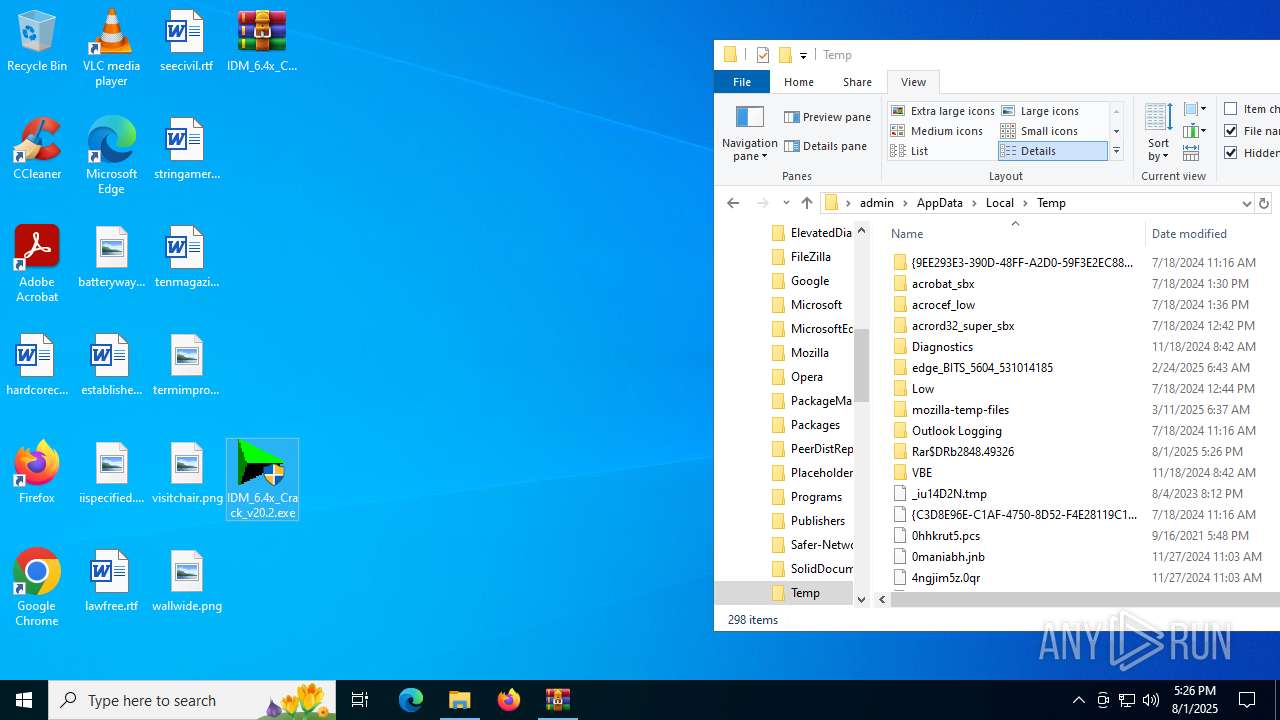Expand the Layout gallery more options
Screen dimensions: 1280x720
click(1116, 152)
